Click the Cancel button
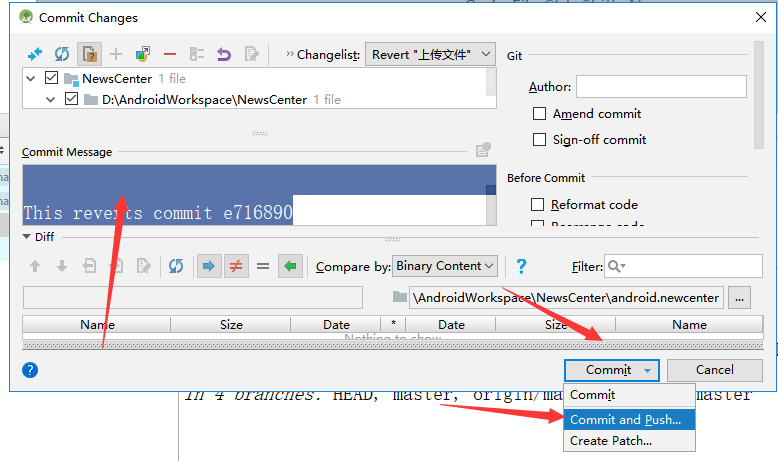778x461 pixels. [714, 370]
